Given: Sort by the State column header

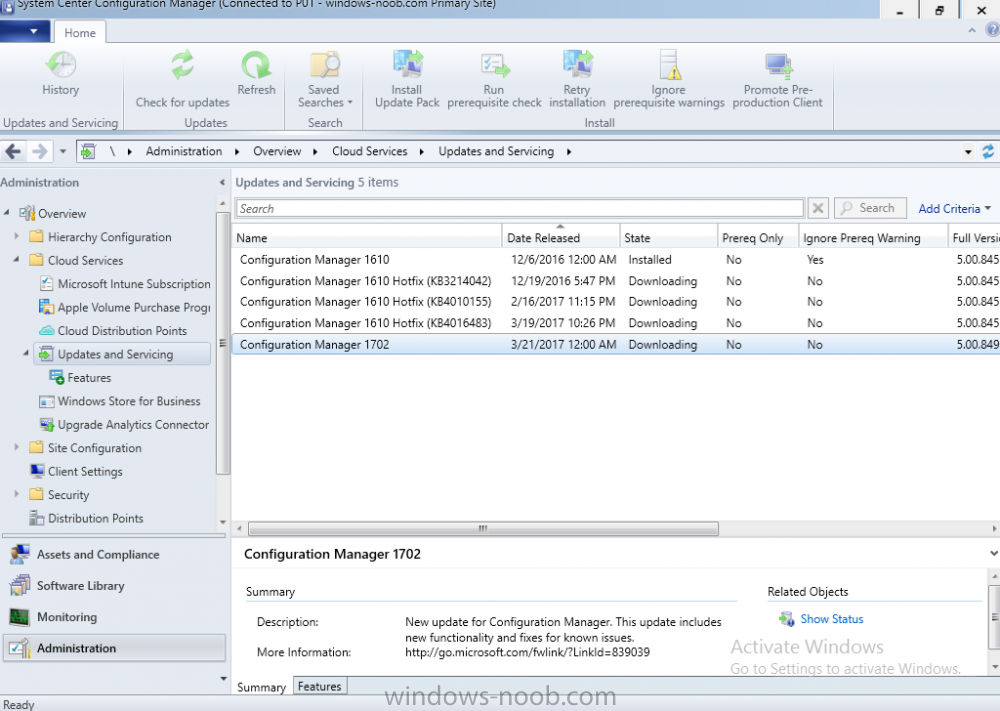Looking at the screenshot, I should [x=668, y=238].
